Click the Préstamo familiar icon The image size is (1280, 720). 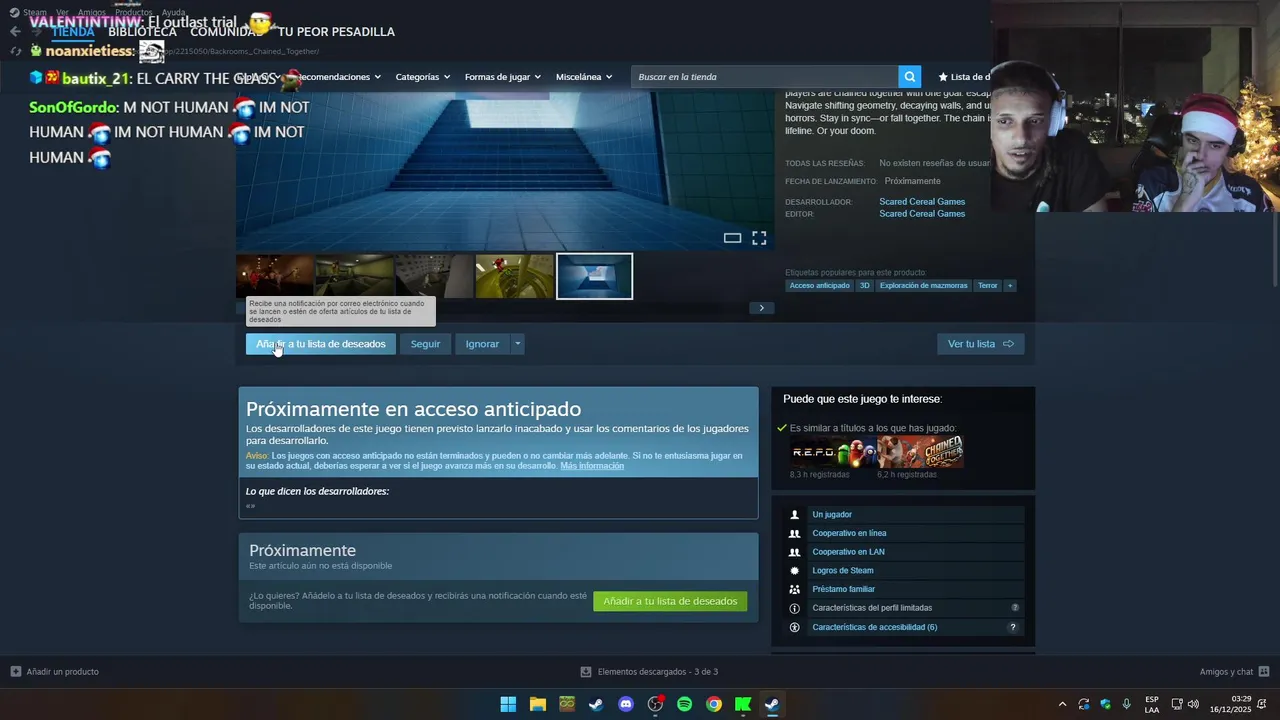[795, 590]
